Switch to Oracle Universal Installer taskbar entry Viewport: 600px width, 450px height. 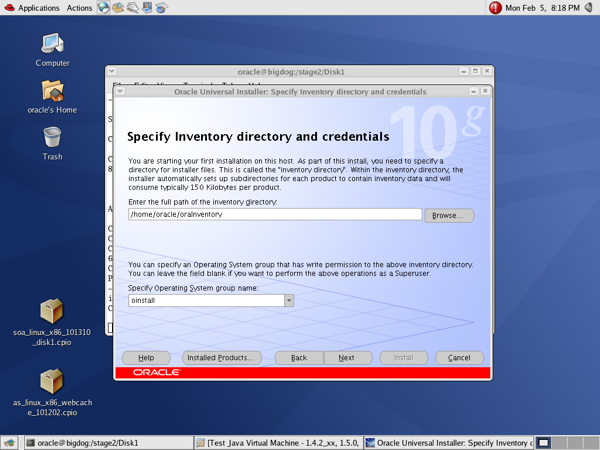[x=448, y=443]
